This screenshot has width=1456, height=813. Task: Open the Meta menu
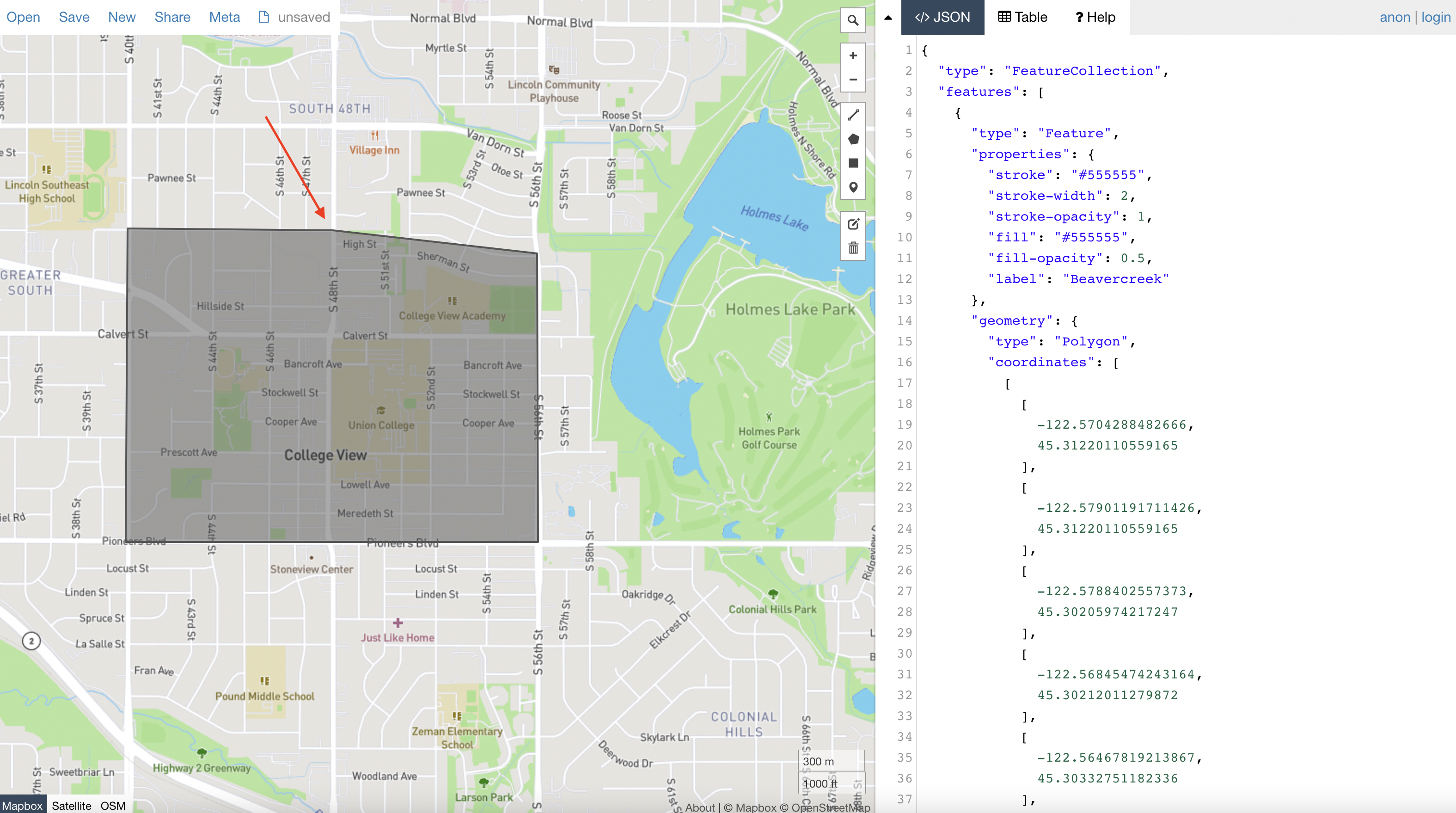pos(224,17)
